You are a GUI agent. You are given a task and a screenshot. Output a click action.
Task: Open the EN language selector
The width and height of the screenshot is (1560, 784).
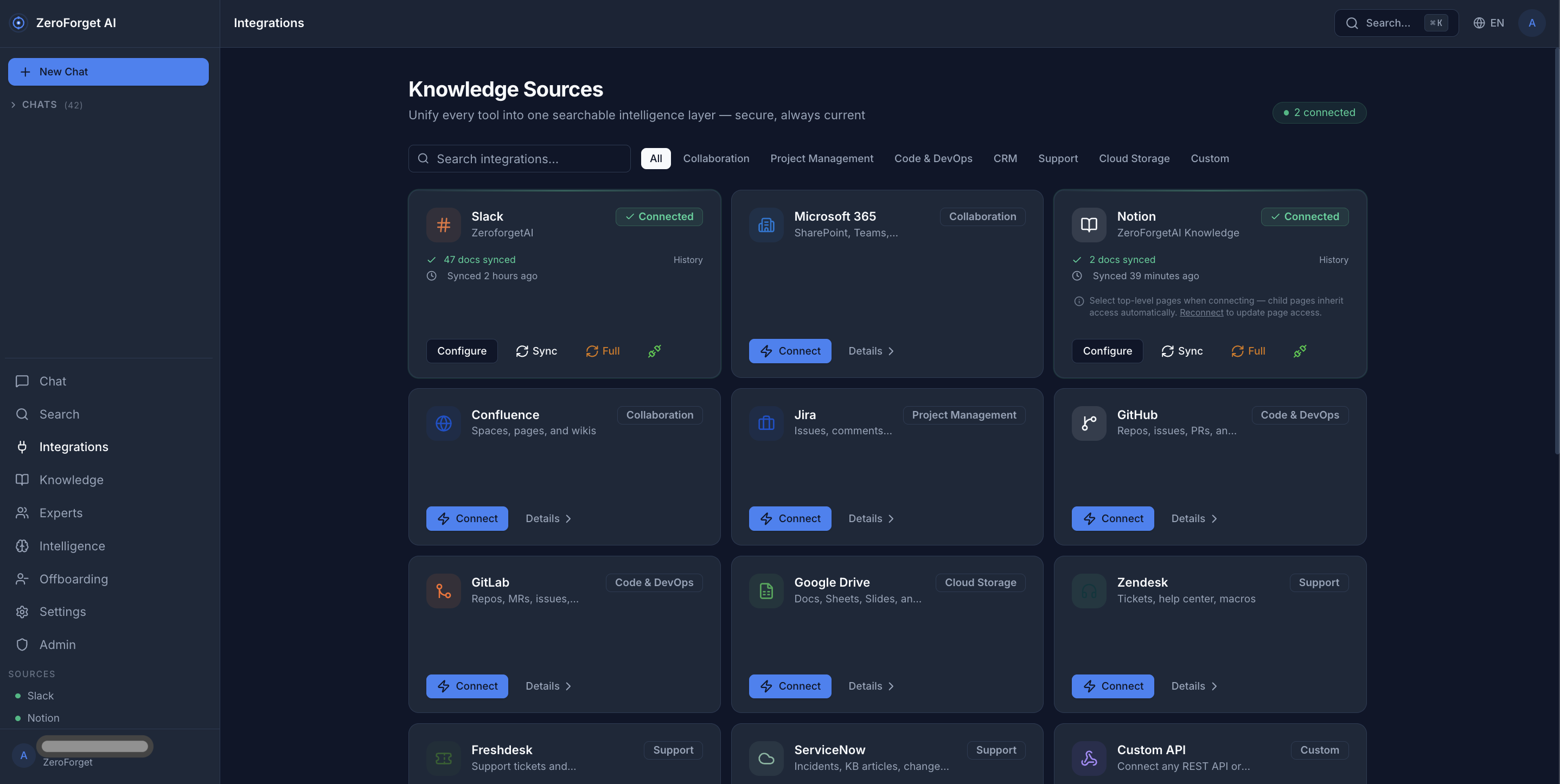point(1488,23)
